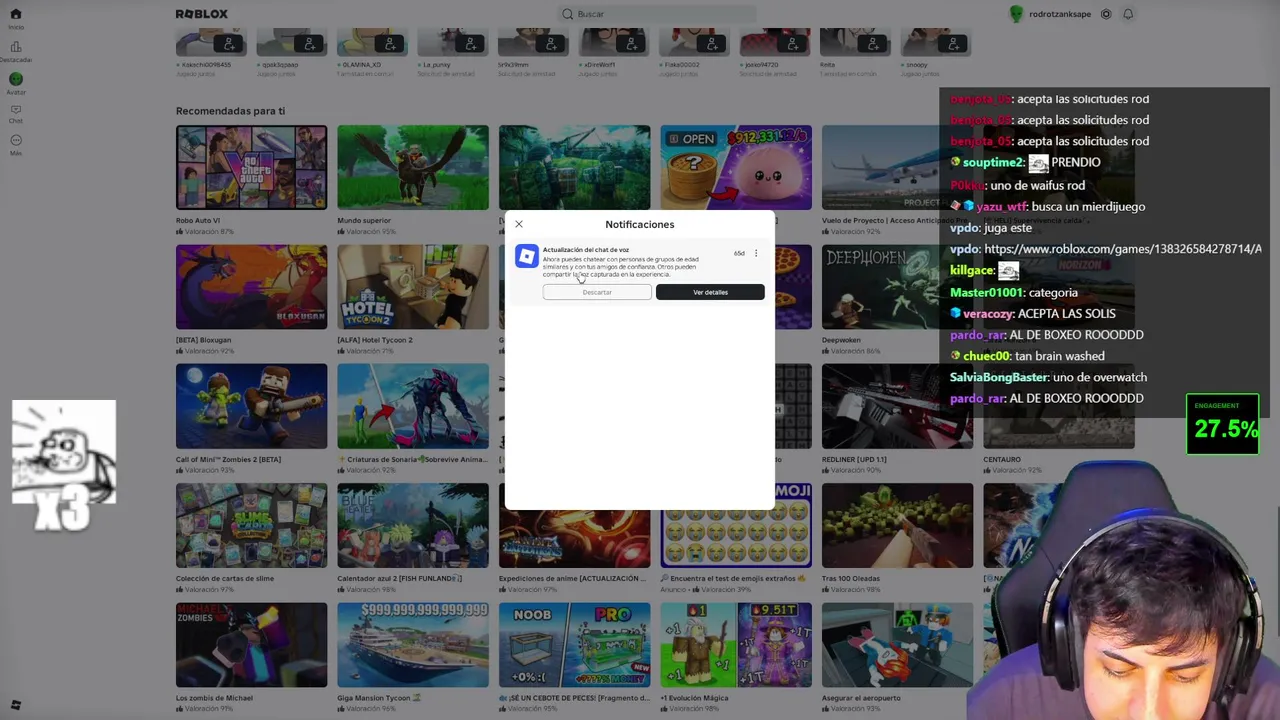Image resolution: width=1280 pixels, height=720 pixels.
Task: Open the NOOB vs PRO fish tank thumbnail
Action: tap(574, 645)
